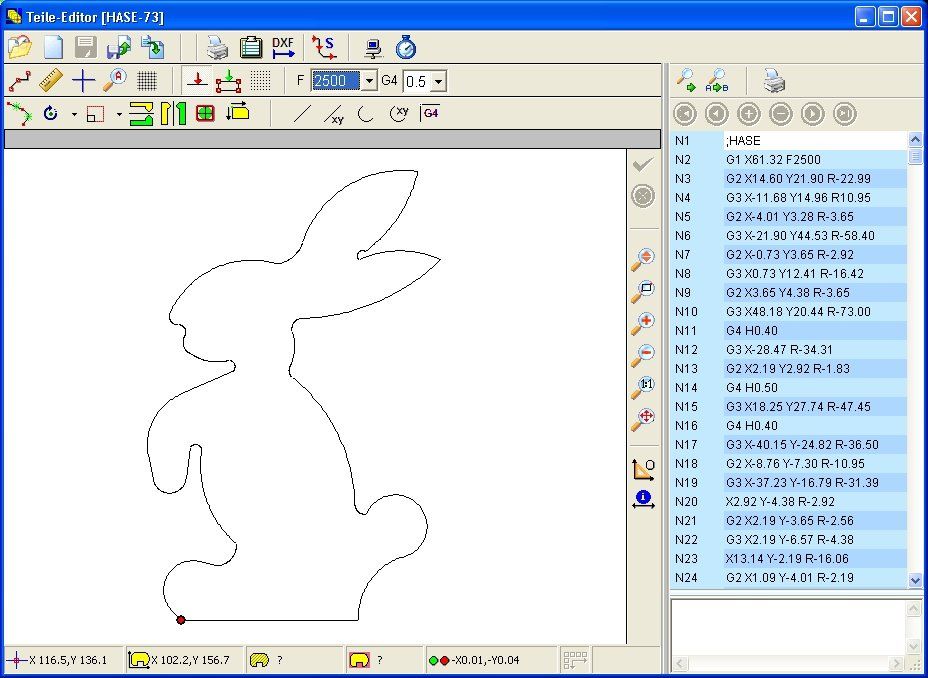Image resolution: width=928 pixels, height=678 pixels.
Task: Select the G4 dwell command icon
Action: [430, 113]
